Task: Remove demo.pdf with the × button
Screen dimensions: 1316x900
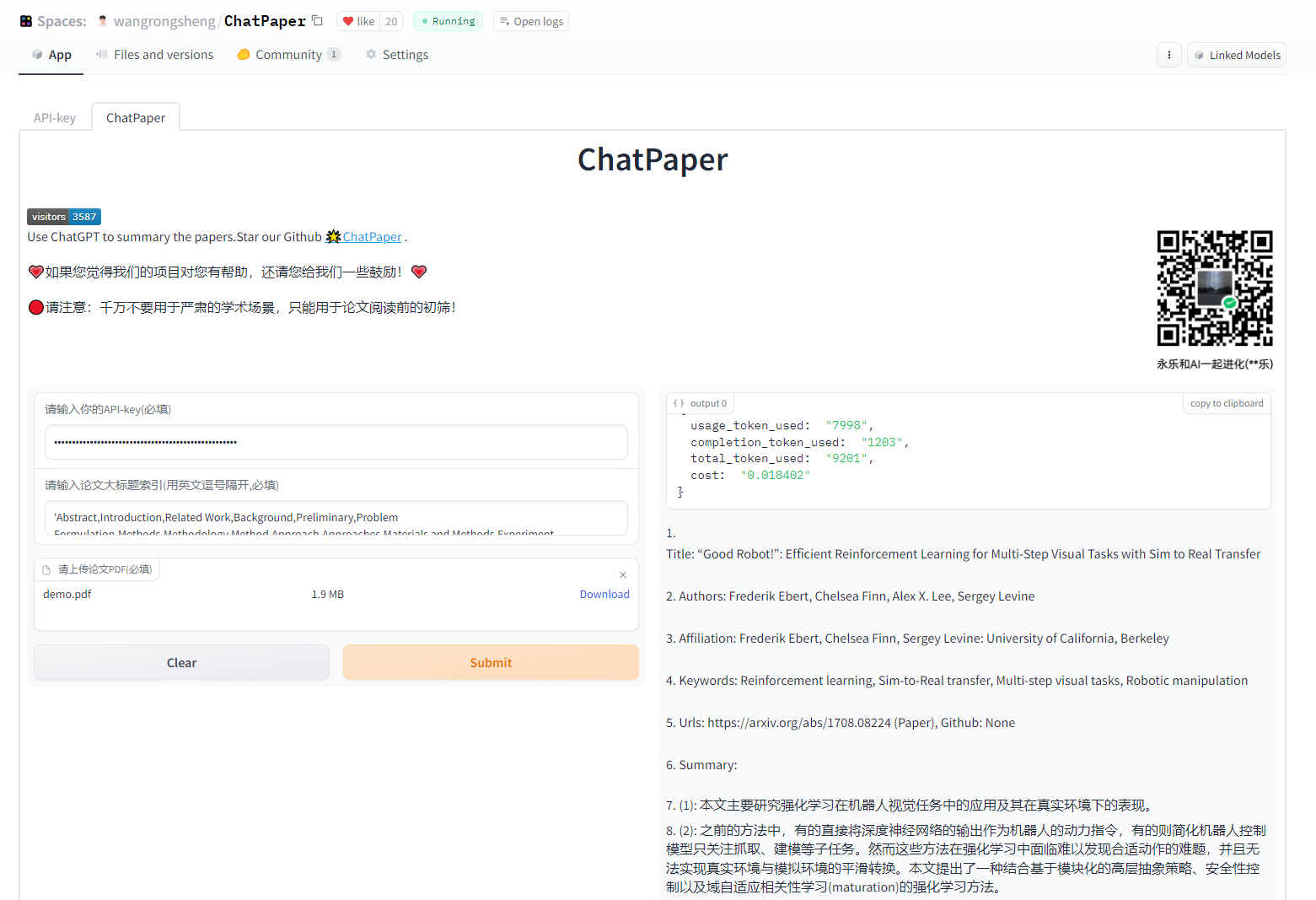Action: click(623, 574)
